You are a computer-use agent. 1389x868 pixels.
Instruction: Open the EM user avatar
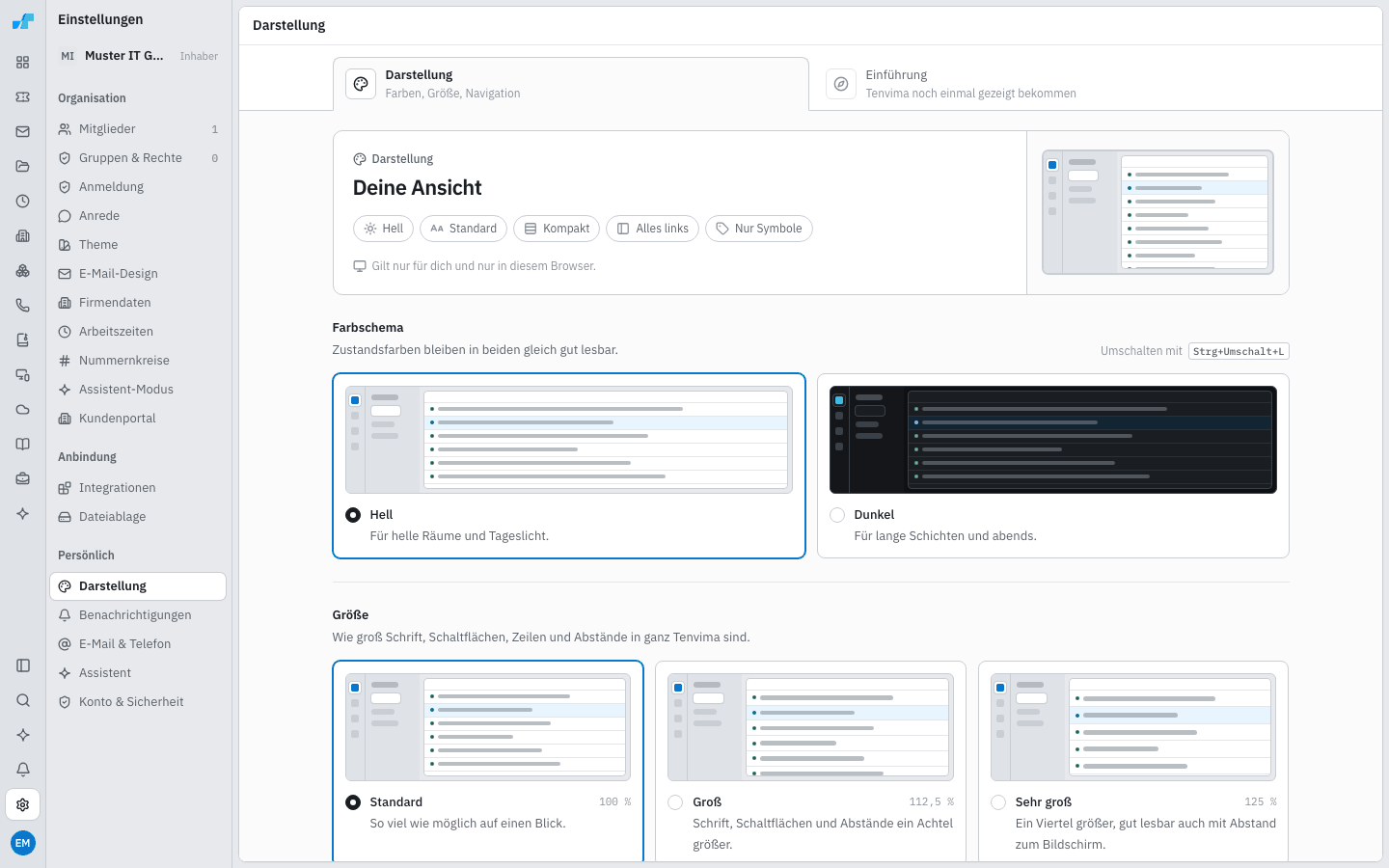tap(23, 843)
